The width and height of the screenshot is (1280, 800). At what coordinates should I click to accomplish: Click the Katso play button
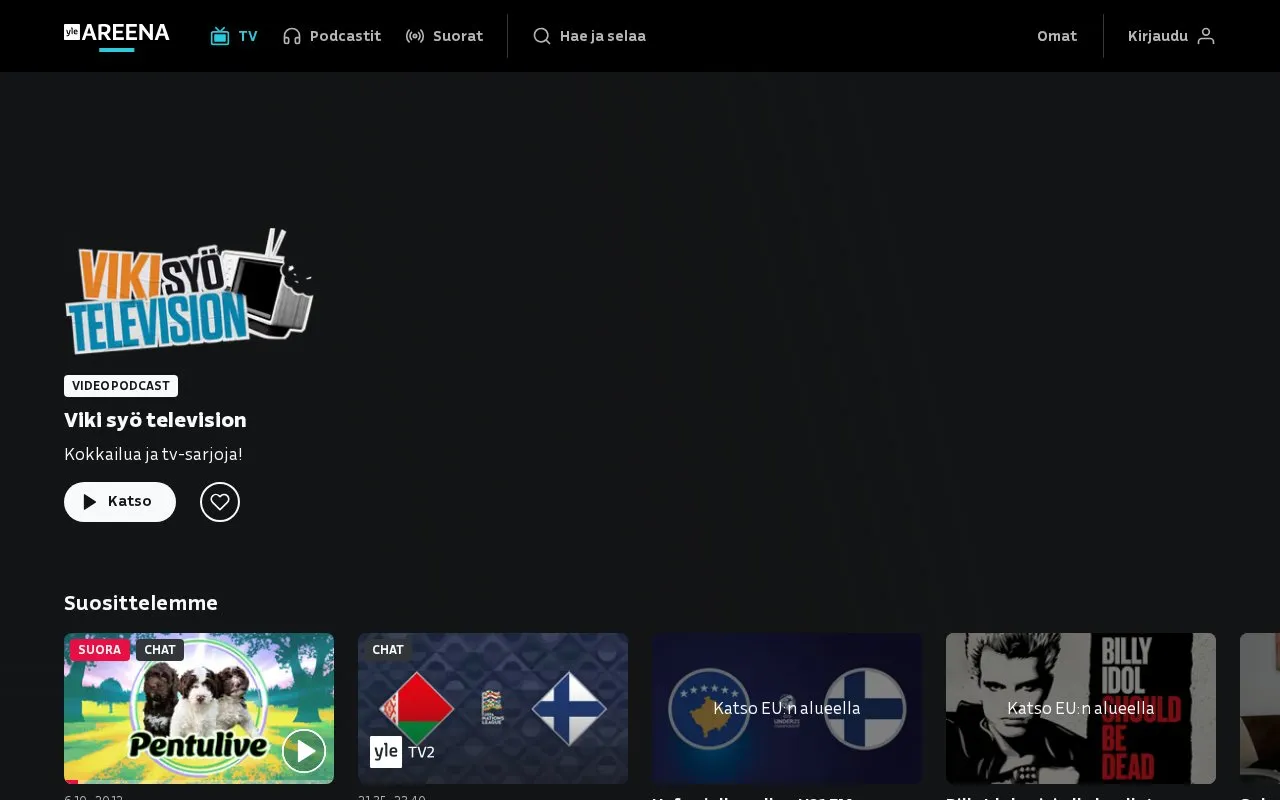tap(120, 502)
